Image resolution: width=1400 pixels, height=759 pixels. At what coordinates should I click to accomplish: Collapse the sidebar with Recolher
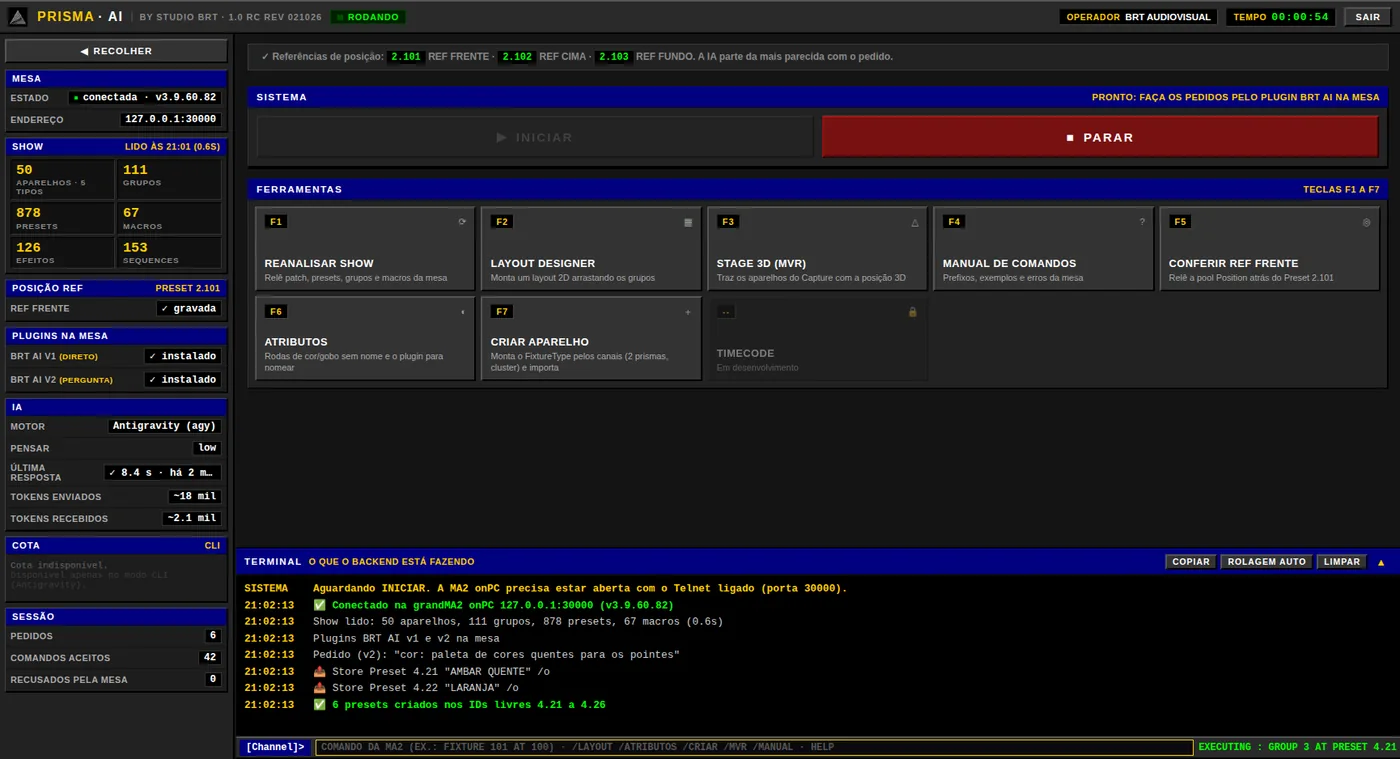point(117,51)
